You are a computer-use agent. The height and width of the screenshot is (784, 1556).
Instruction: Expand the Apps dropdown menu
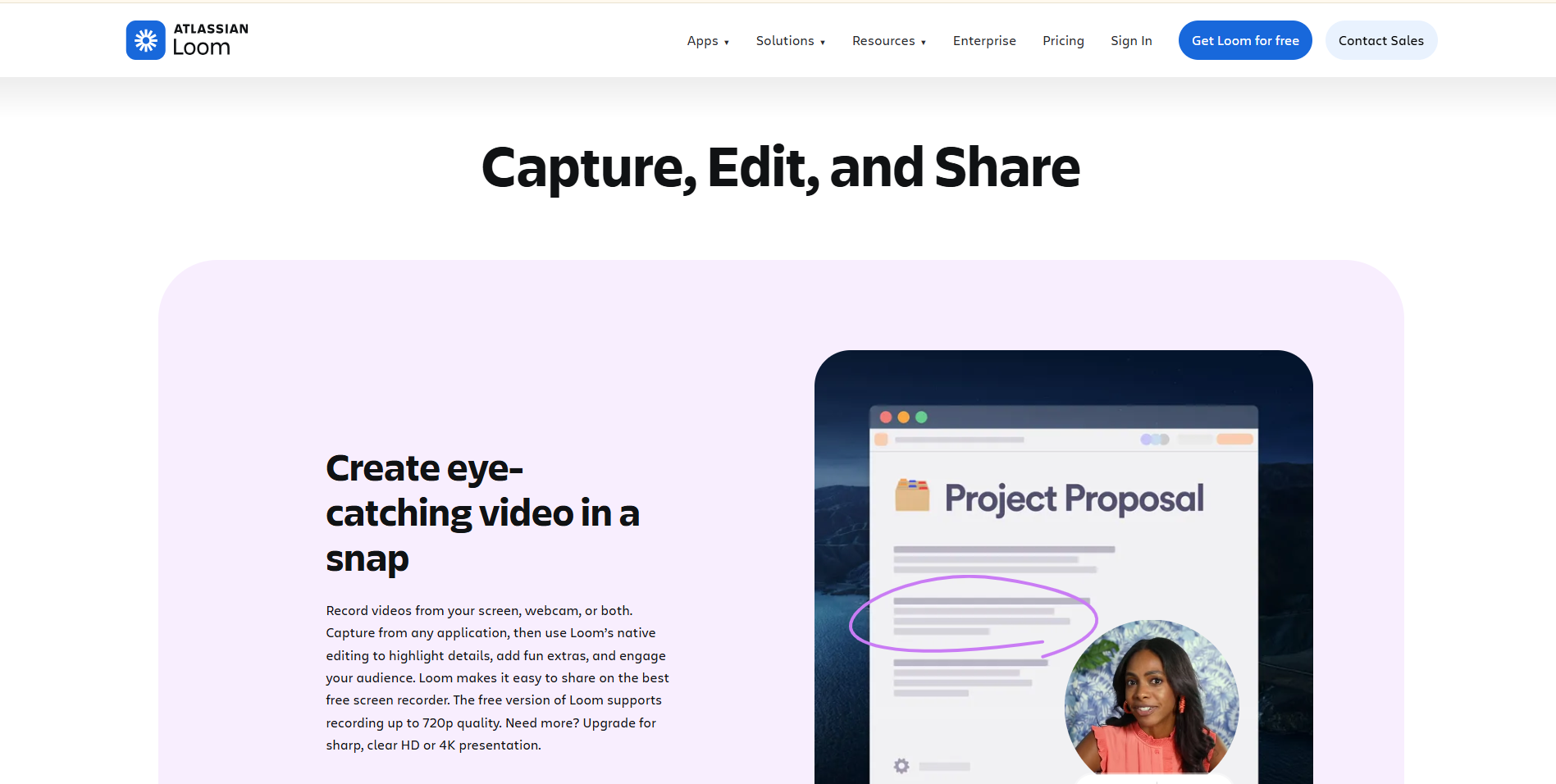(708, 41)
